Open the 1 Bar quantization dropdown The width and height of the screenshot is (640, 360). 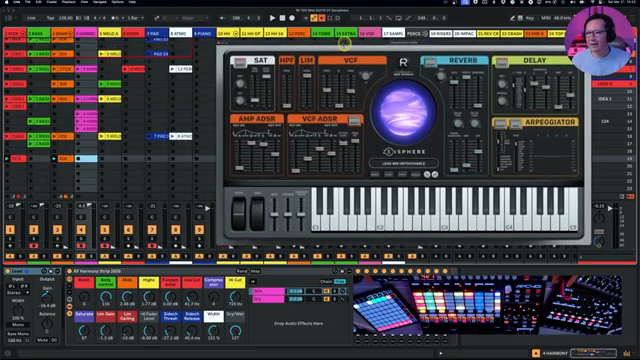(x=136, y=18)
